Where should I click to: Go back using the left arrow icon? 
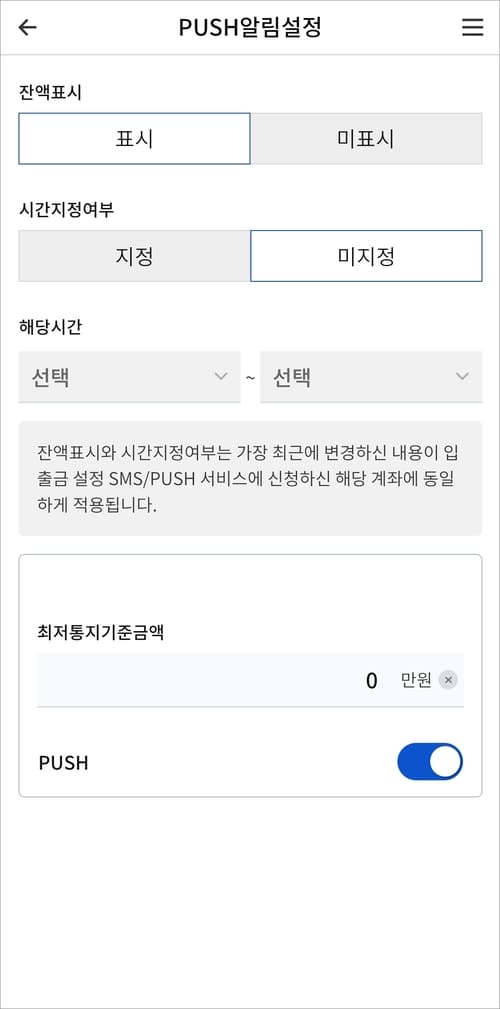coord(28,28)
